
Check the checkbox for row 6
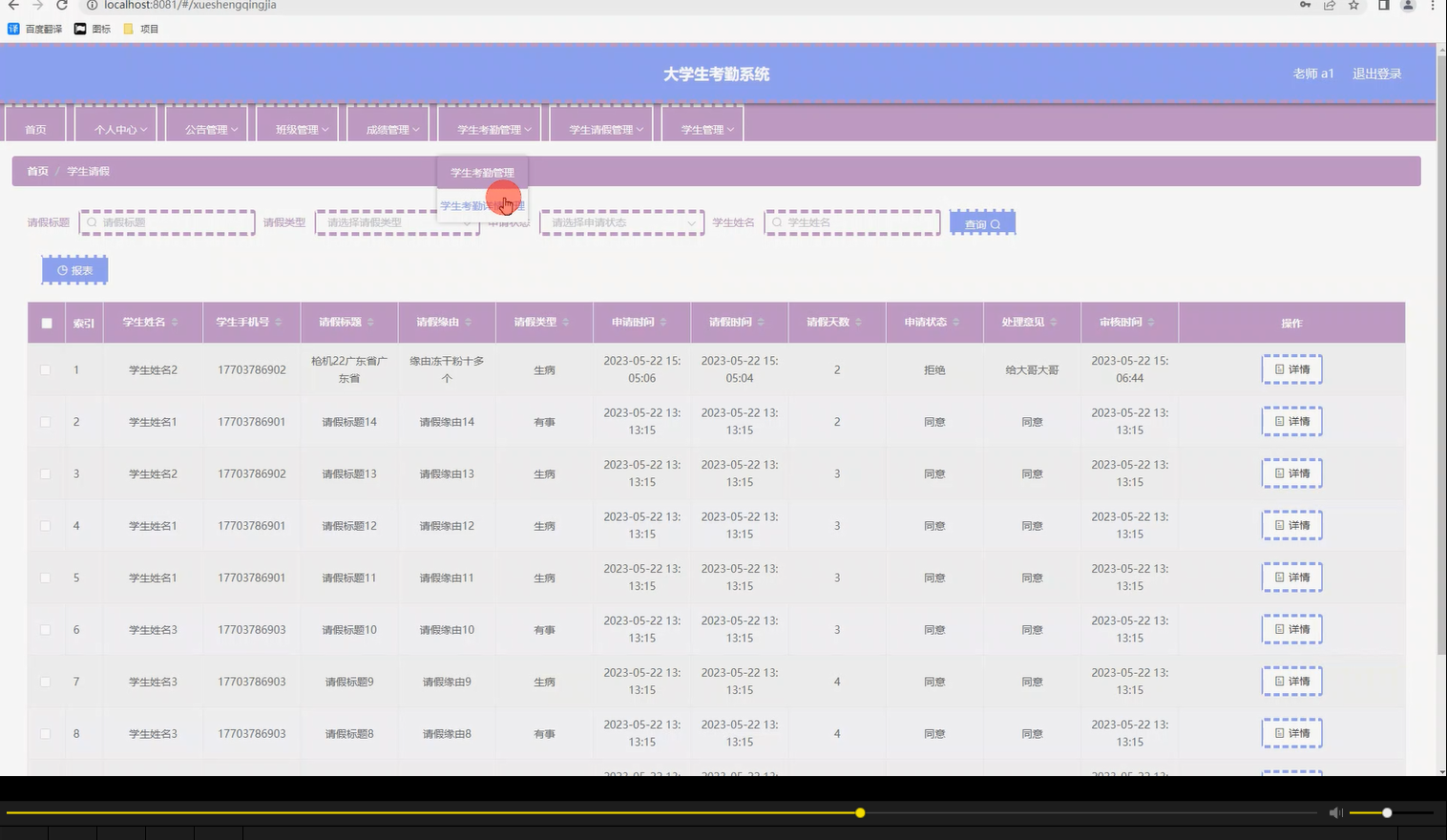45,630
